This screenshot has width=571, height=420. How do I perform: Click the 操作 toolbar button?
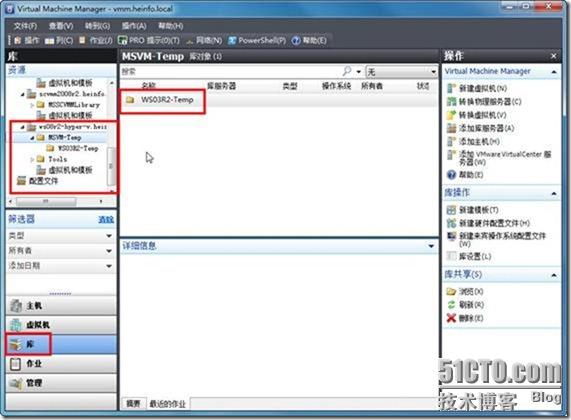click(27, 40)
